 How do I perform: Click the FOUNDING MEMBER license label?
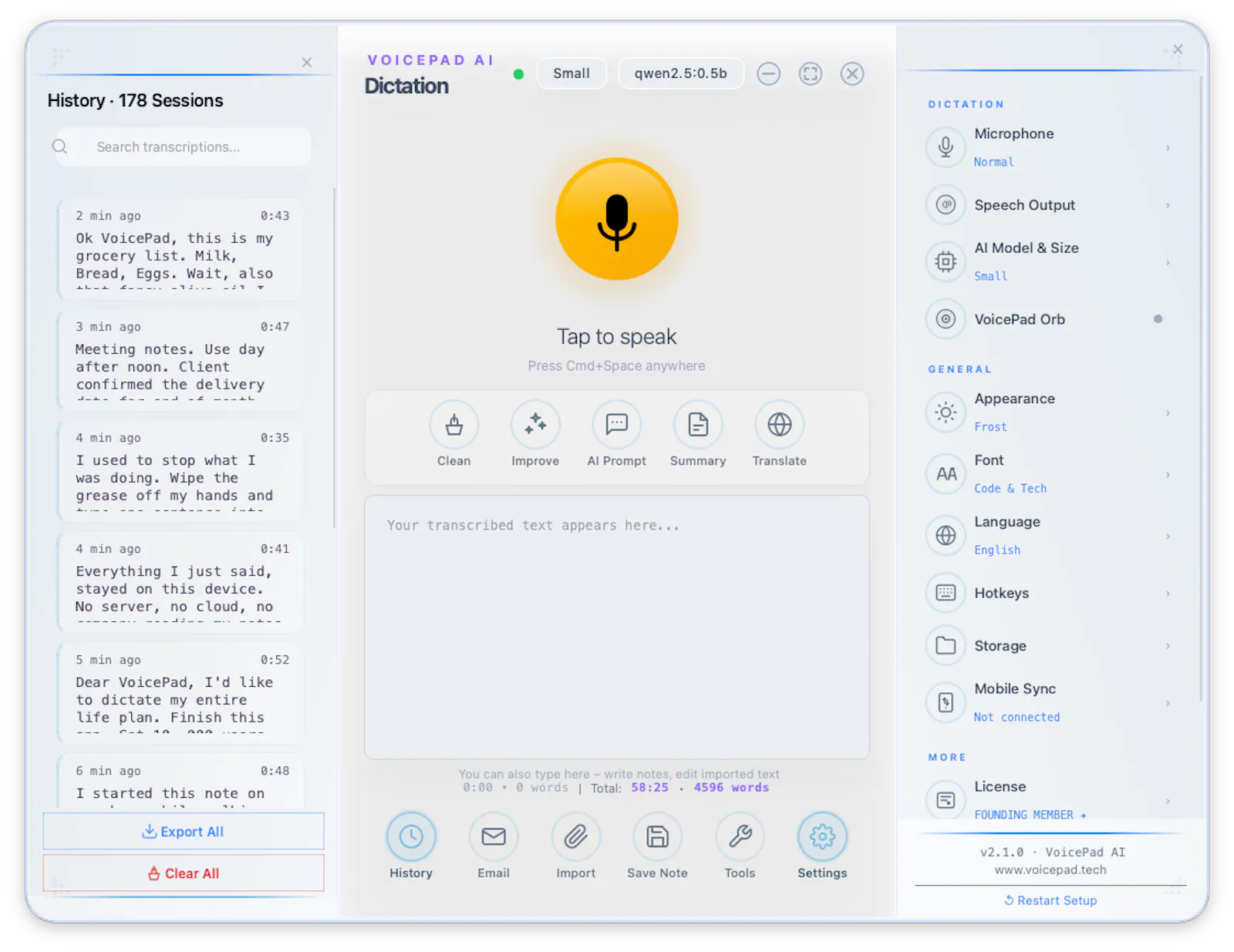coord(1030,815)
